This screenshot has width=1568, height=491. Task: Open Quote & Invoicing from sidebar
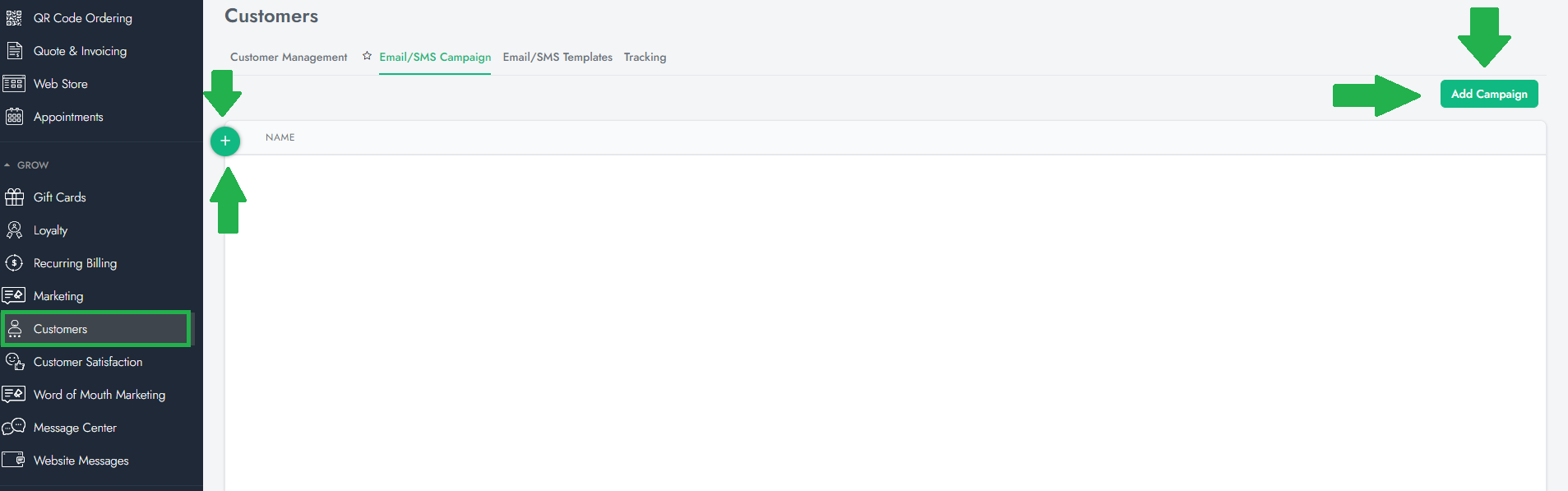pyautogui.click(x=80, y=51)
